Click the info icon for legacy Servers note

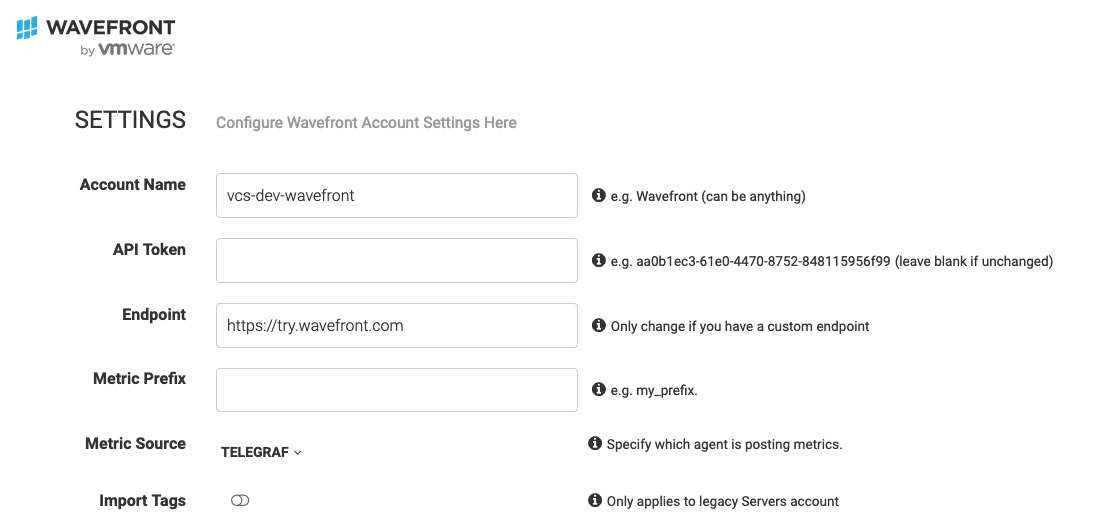pyautogui.click(x=594, y=500)
